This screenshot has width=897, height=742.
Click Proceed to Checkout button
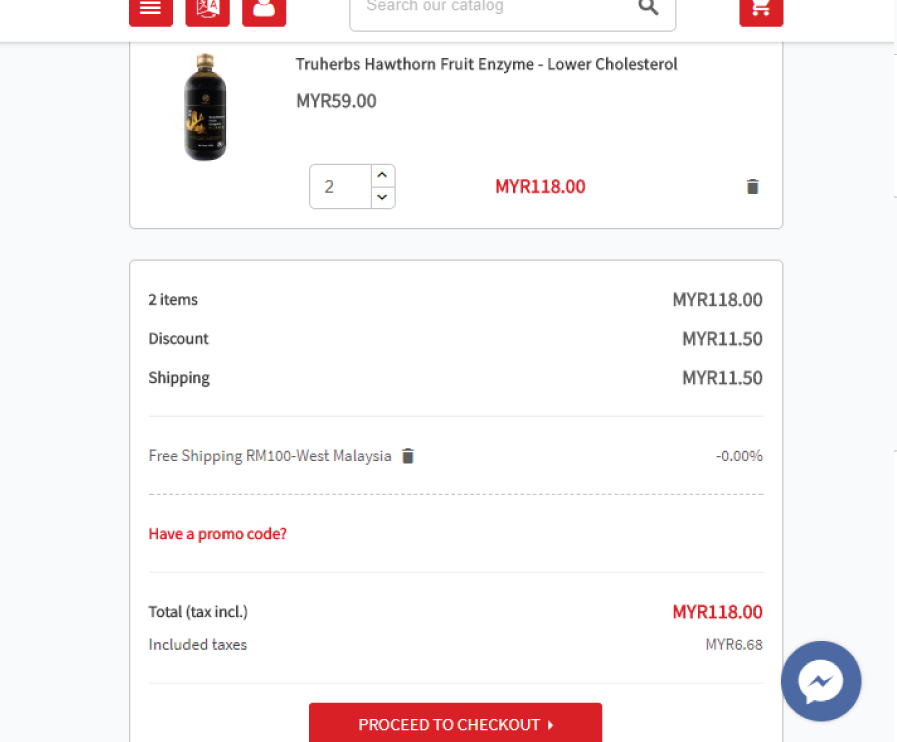455,724
